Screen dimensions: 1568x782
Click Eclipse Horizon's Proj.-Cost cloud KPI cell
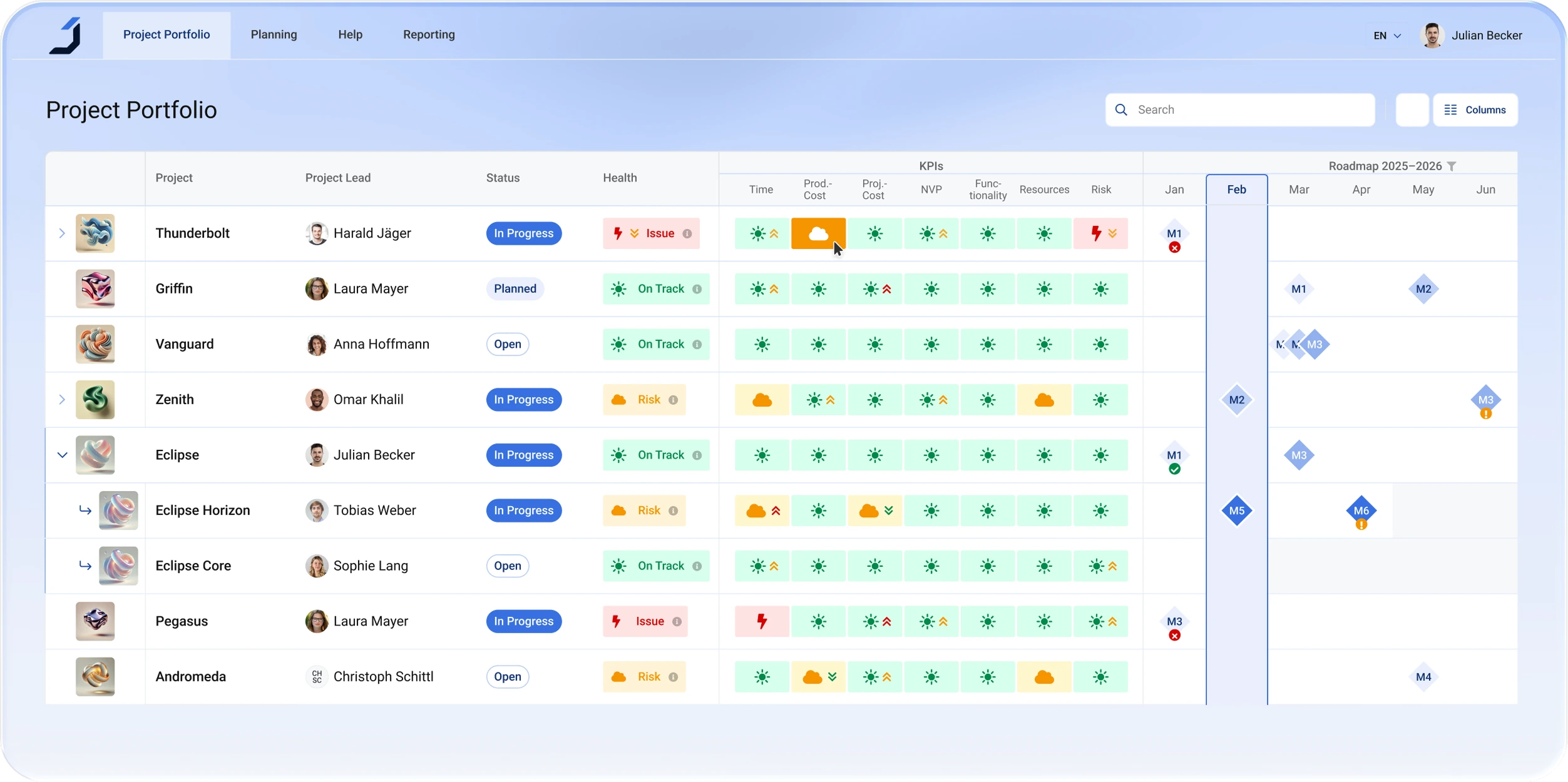(x=875, y=510)
